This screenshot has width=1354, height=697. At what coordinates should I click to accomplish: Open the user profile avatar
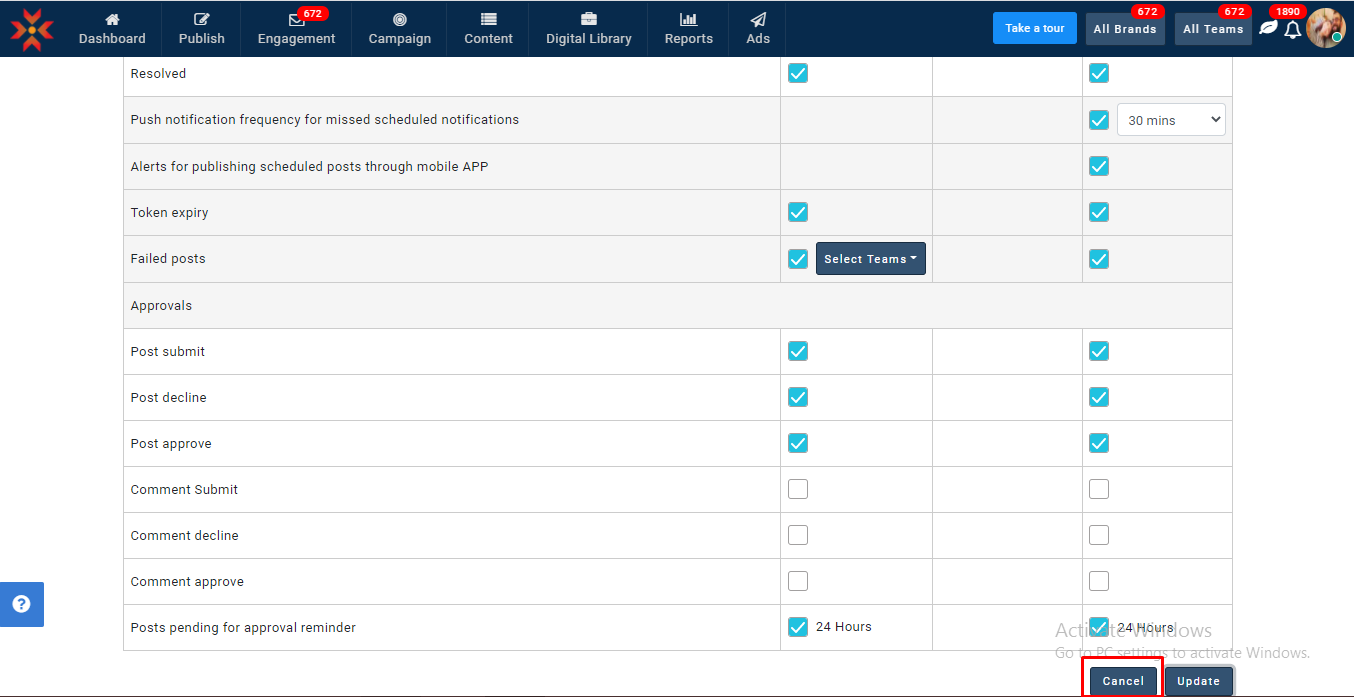click(x=1325, y=28)
